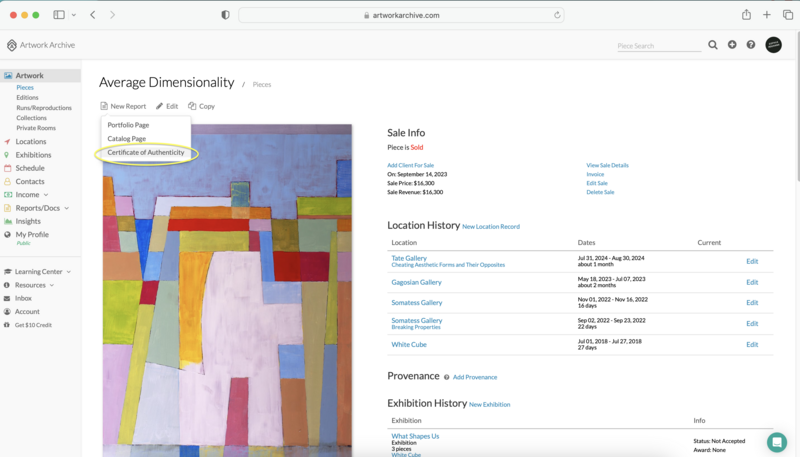Open Account in the sidebar
800x457 pixels.
tap(27, 312)
